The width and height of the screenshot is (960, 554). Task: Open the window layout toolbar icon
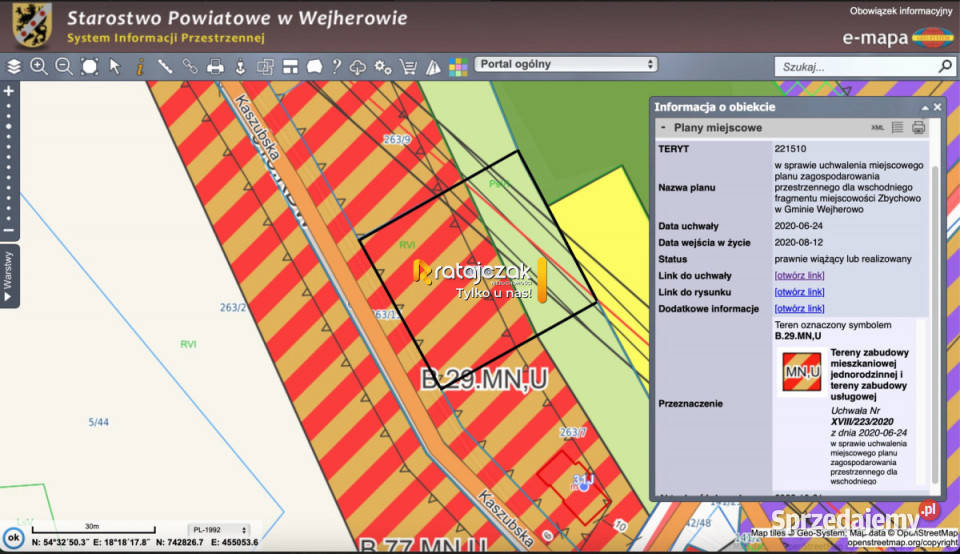290,66
